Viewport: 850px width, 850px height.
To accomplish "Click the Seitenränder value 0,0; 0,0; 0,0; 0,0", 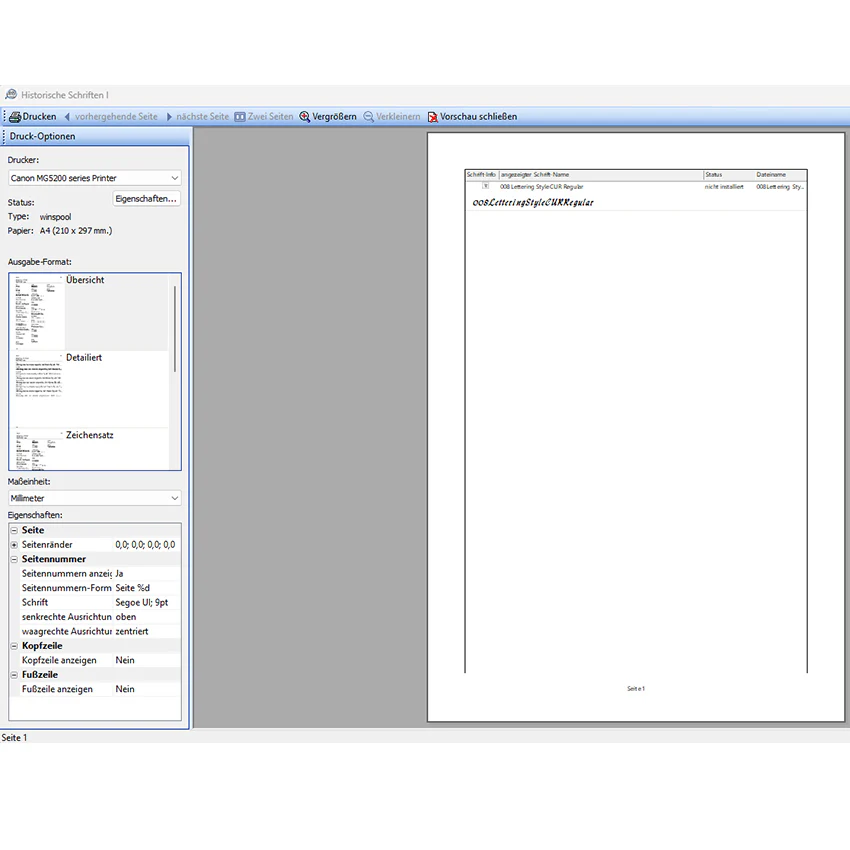I will click(x=145, y=544).
